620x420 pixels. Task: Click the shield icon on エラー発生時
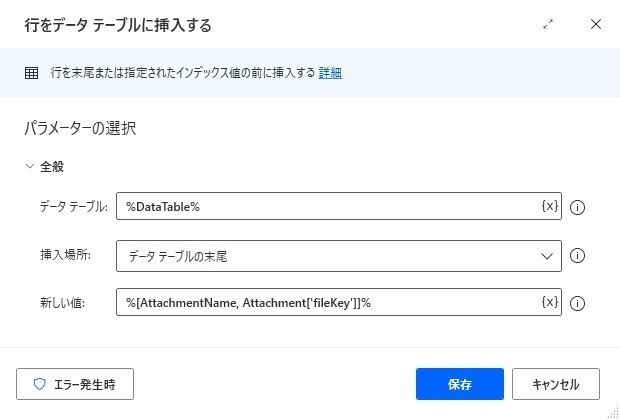[x=40, y=384]
